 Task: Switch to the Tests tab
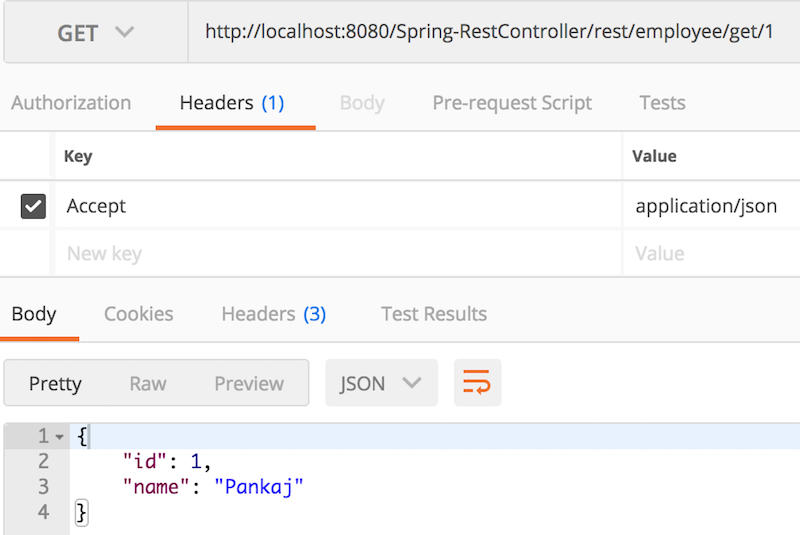click(662, 103)
